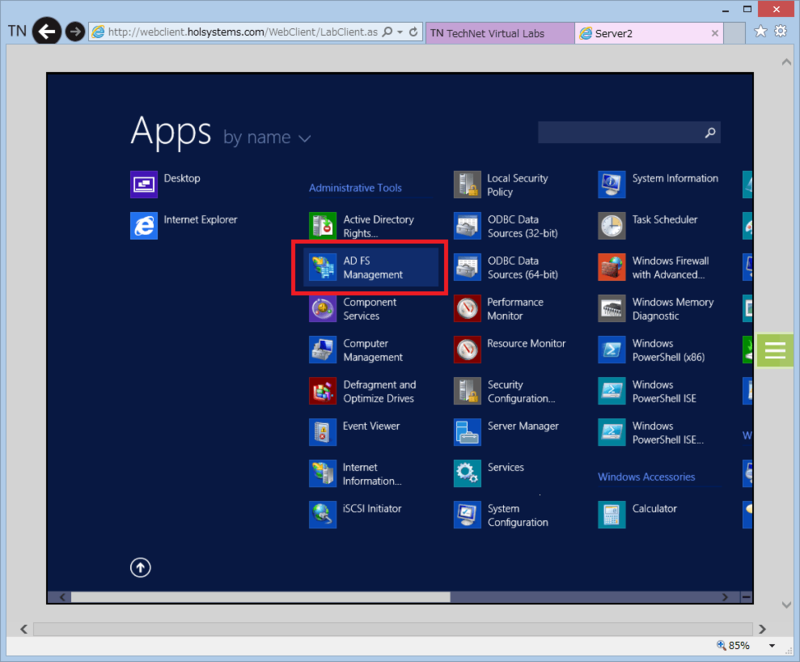Viewport: 800px width, 662px height.
Task: Launch Internet Explorer from Apps list
Action: (144, 225)
